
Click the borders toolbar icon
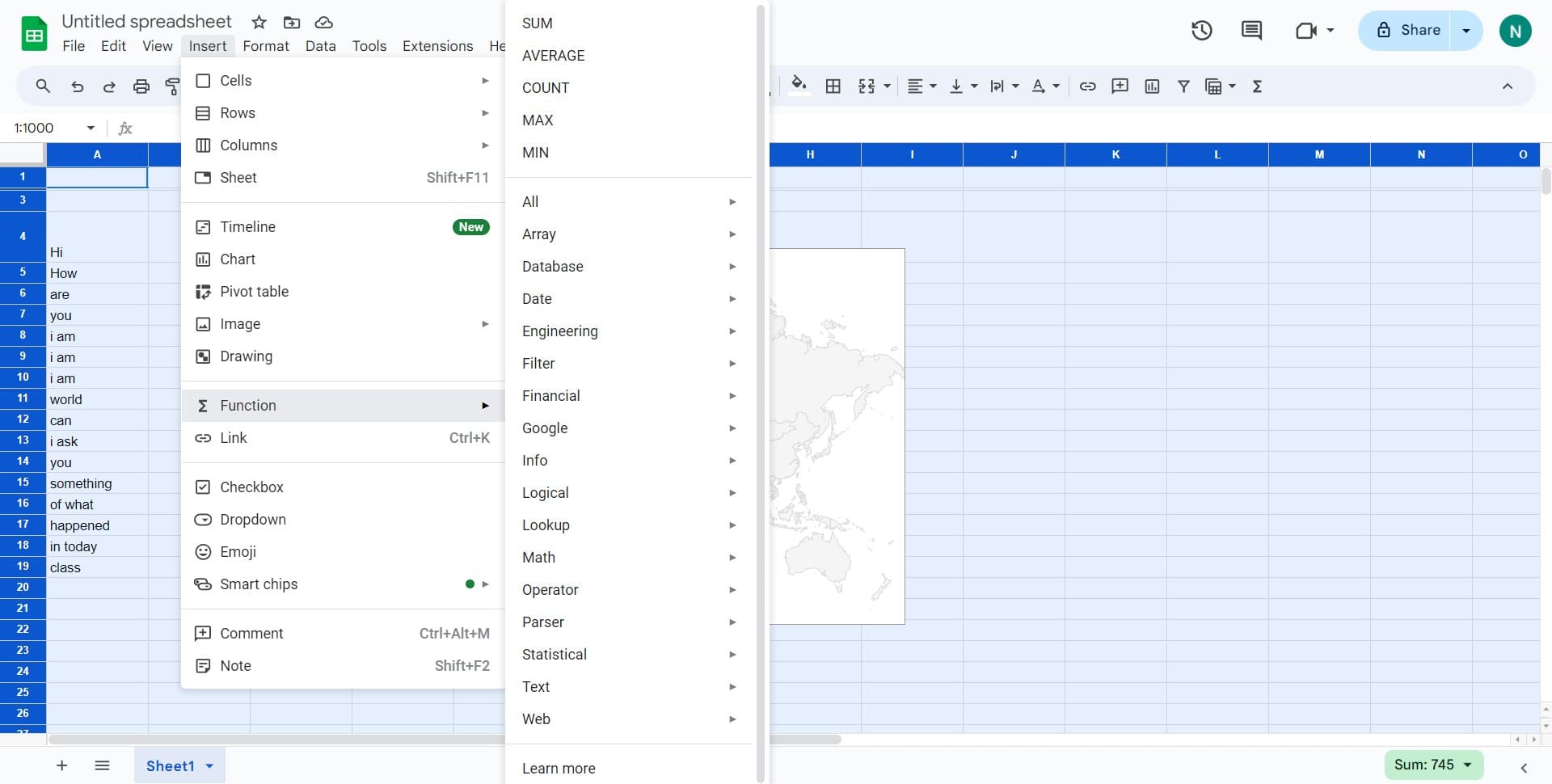point(833,86)
